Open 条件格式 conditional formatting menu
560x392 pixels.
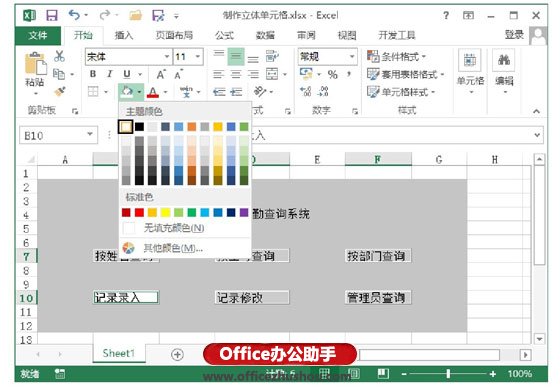pos(396,56)
